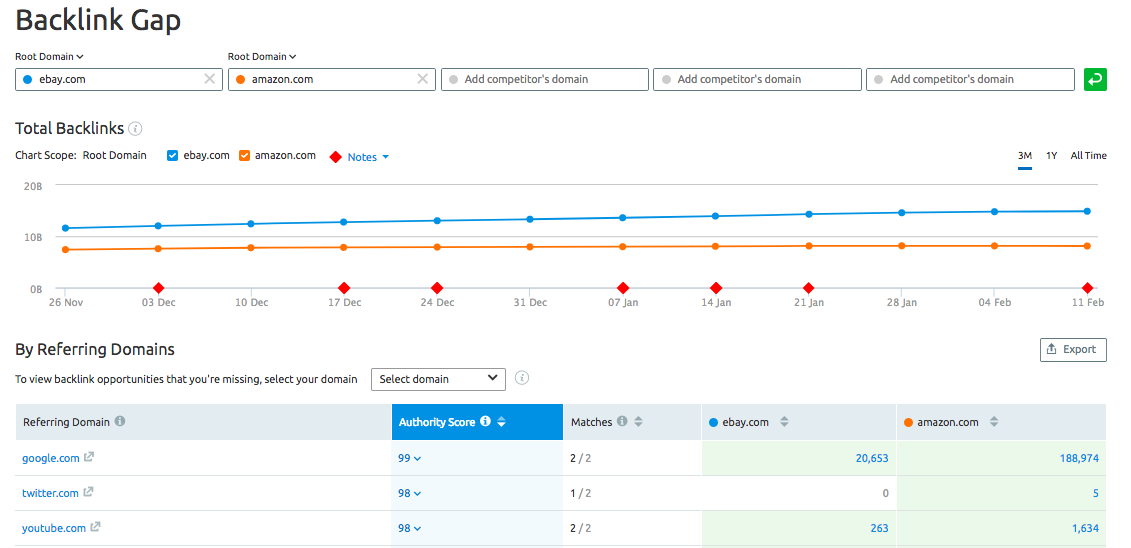The width and height of the screenshot is (1131, 548).
Task: Click the green compare arrow button
Action: tap(1095, 79)
